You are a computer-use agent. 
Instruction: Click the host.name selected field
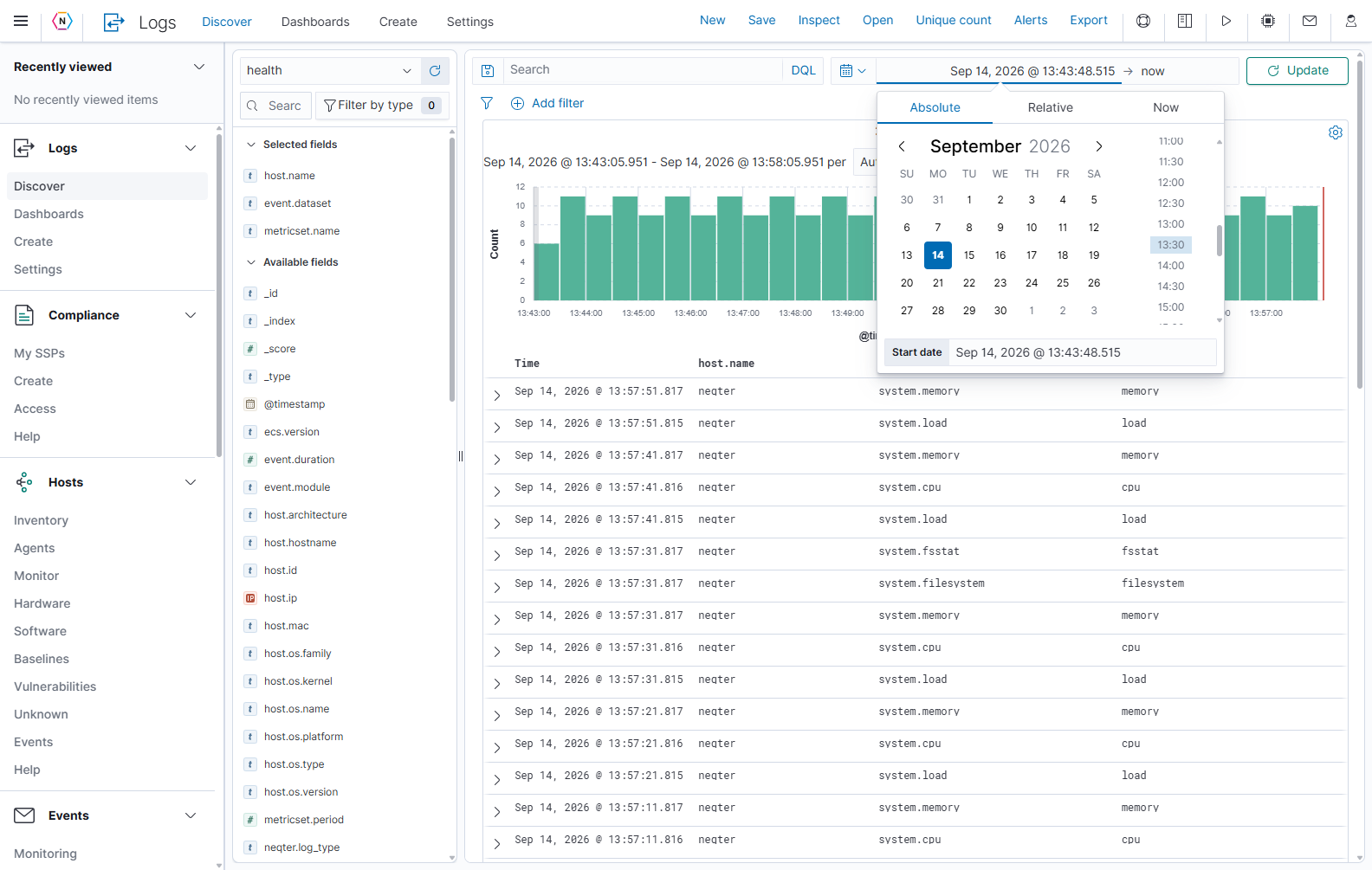pos(289,176)
